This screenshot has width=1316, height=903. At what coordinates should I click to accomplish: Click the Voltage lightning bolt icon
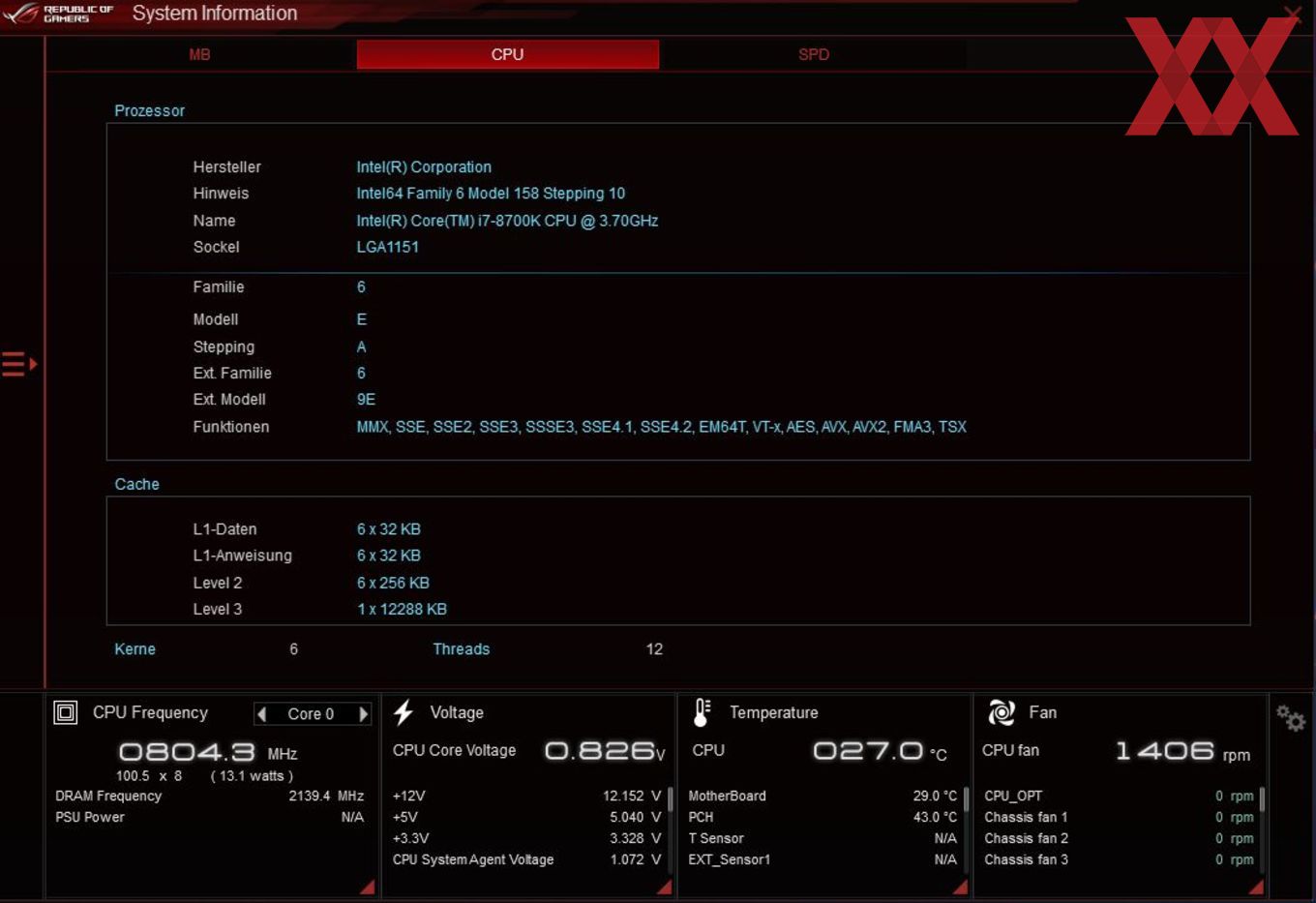click(x=404, y=713)
